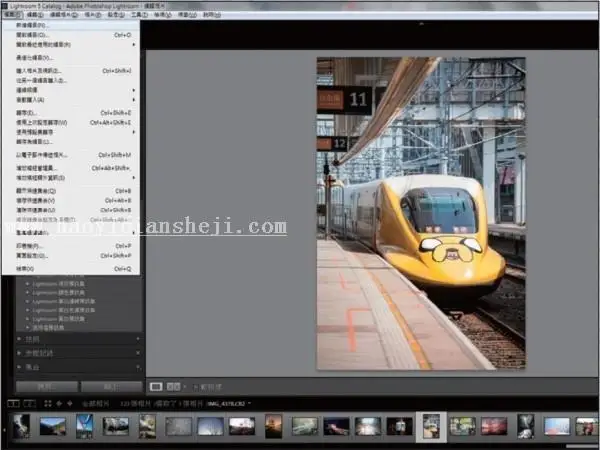Choose exit entry with Ctrl+Q shortcut
600x450 pixels.
71,269
